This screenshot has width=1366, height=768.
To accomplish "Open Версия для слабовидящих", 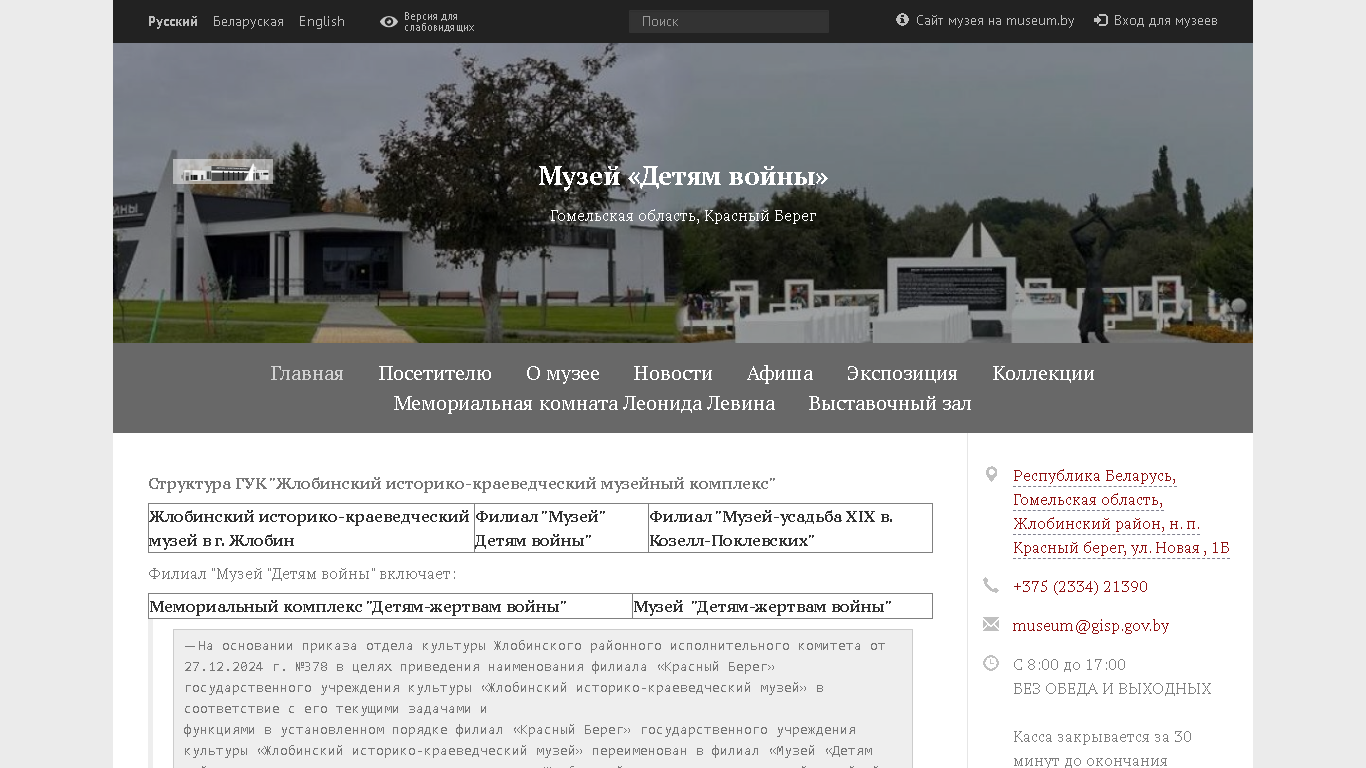I will tap(439, 22).
